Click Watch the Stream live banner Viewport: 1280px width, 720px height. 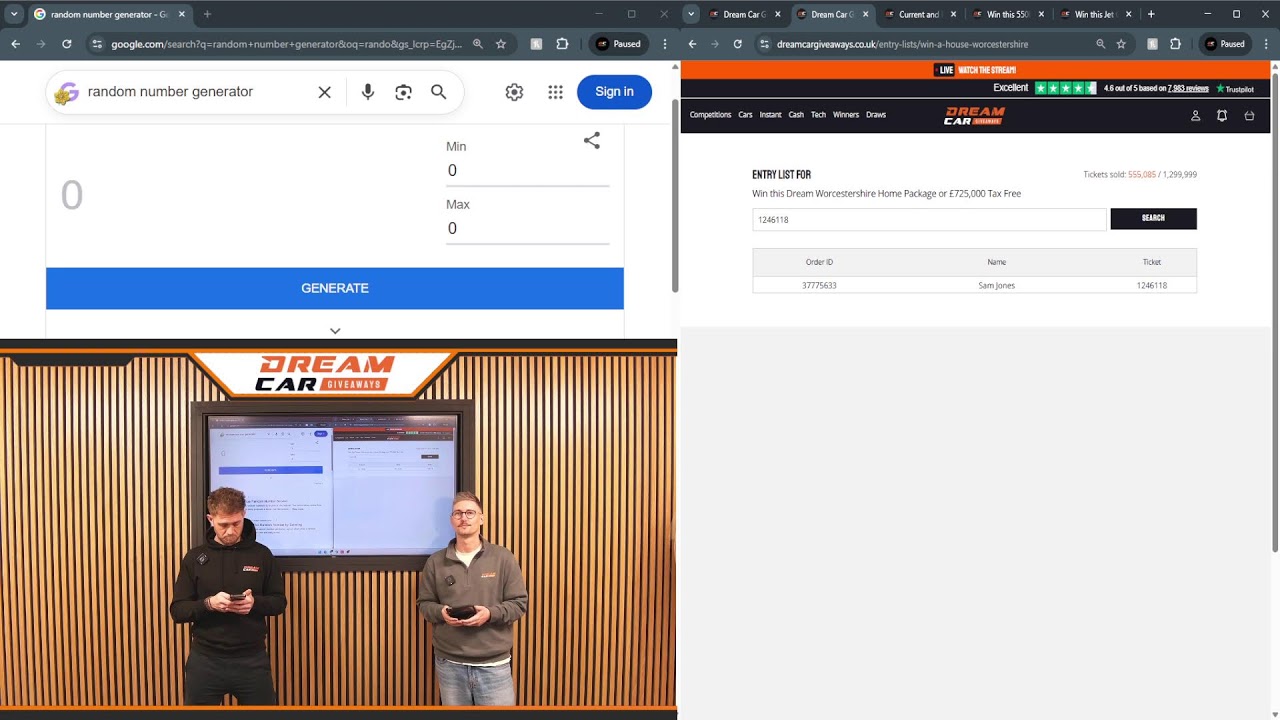click(975, 70)
